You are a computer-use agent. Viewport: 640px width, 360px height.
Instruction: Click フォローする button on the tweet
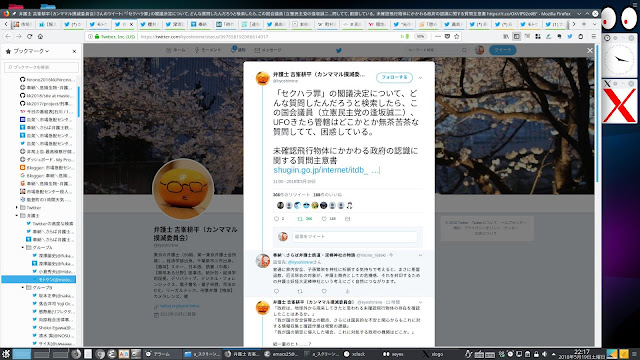394,77
